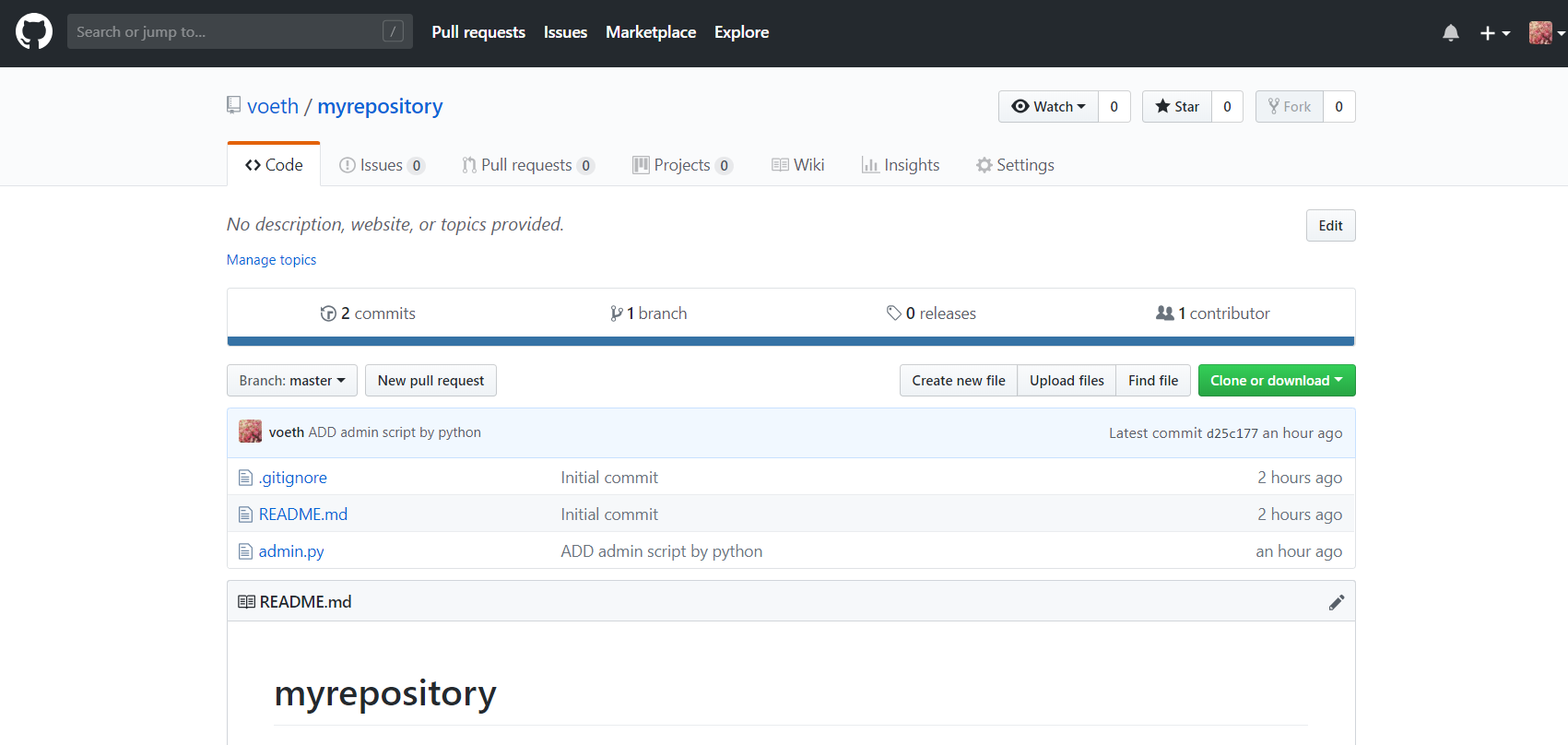Viewport: 1568px width, 745px height.
Task: Click the Edit description button
Action: click(x=1330, y=226)
